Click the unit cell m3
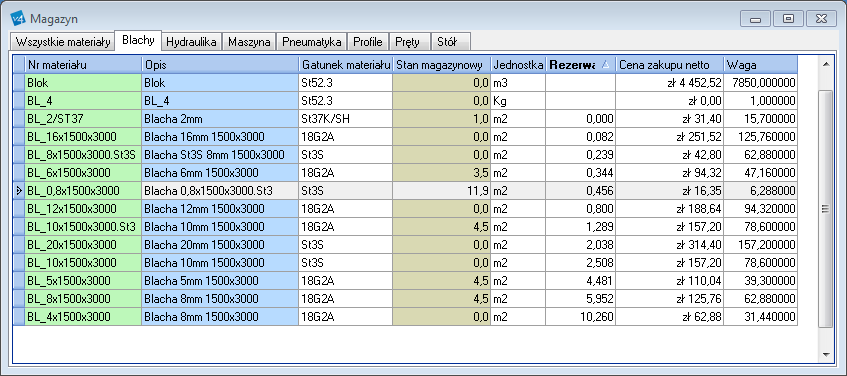The image size is (847, 376). [518, 83]
